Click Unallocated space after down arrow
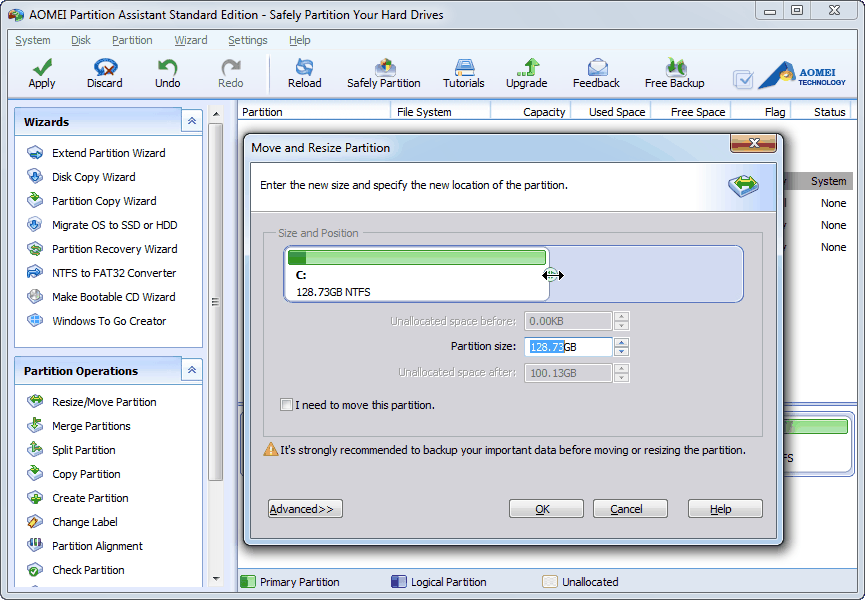This screenshot has width=865, height=600. click(622, 377)
